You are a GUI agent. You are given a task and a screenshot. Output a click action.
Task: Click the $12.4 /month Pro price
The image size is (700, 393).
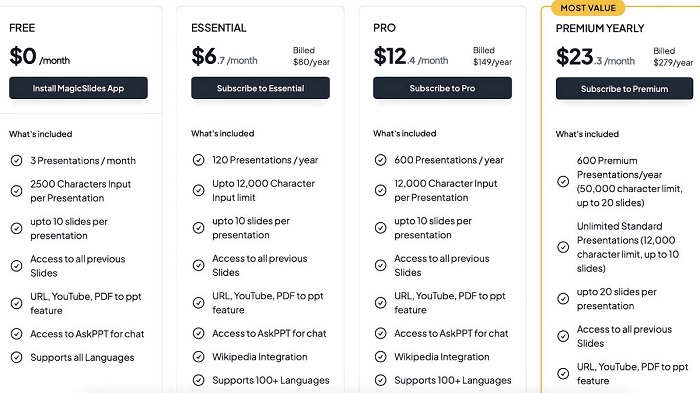pos(411,57)
